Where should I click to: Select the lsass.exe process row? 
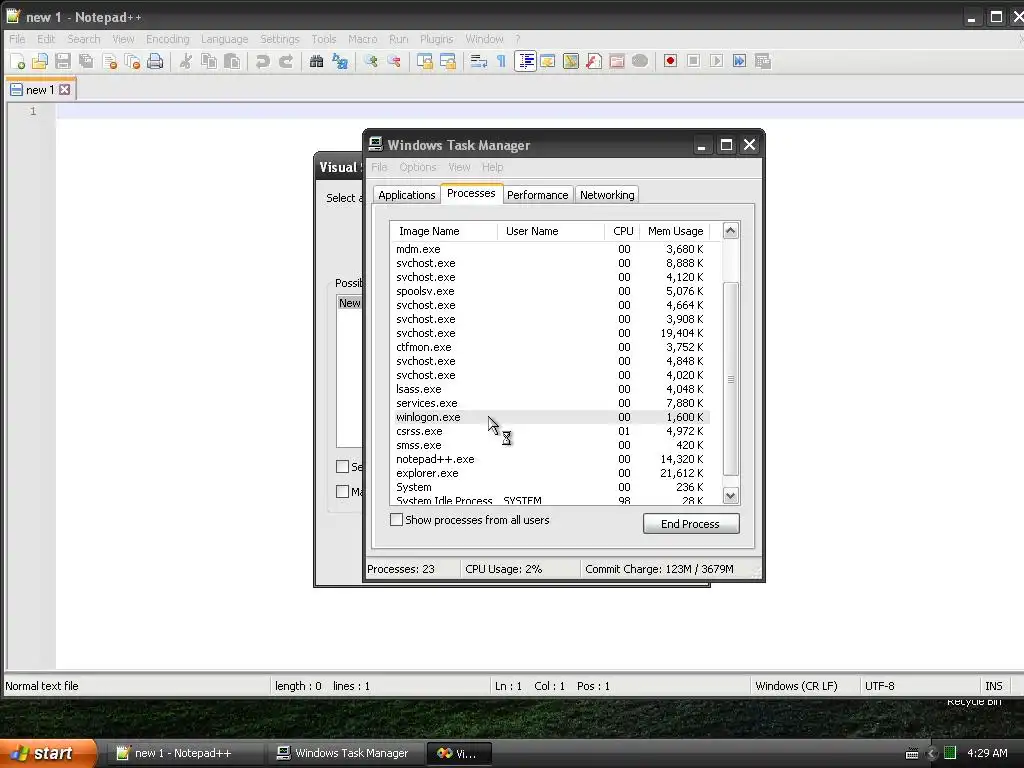click(551, 389)
